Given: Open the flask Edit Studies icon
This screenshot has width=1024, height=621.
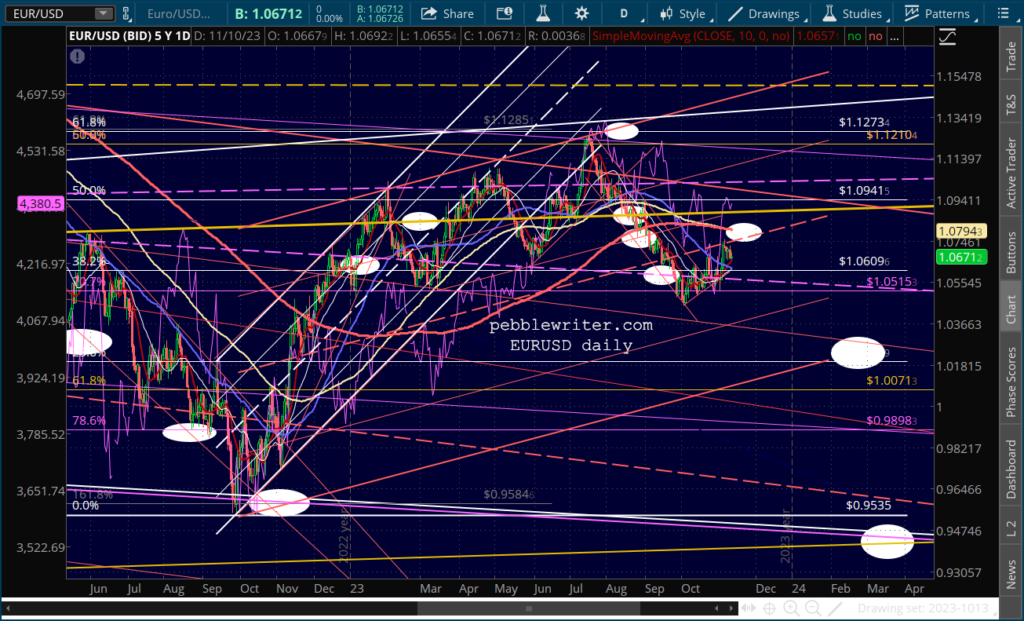Looking at the screenshot, I should pos(542,13).
